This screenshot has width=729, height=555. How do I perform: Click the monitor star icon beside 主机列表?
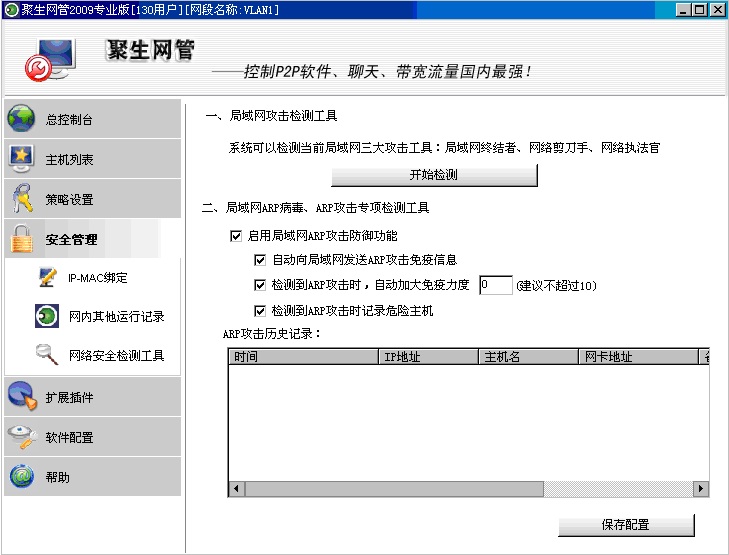click(21, 159)
